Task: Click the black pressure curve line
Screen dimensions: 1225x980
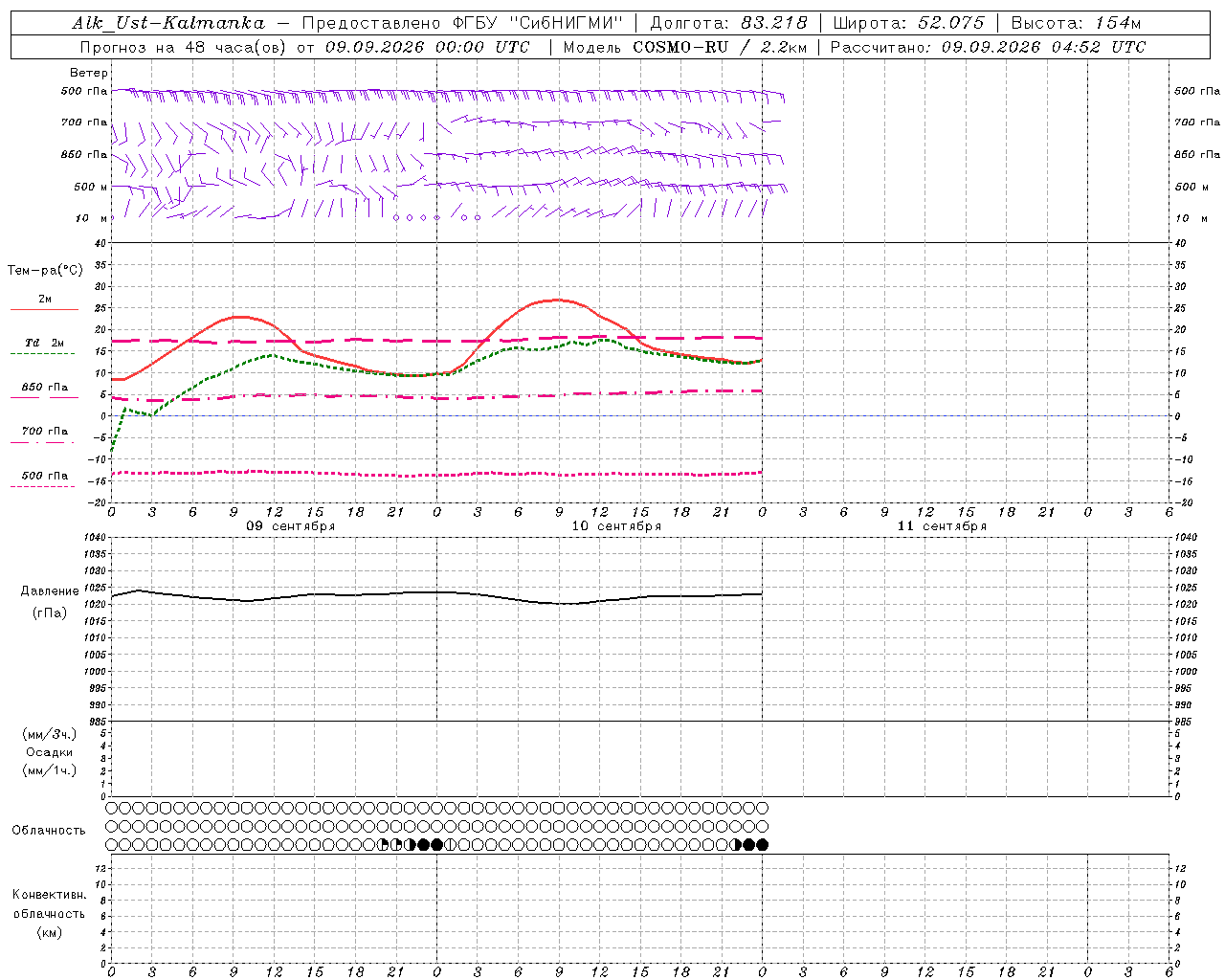Action: 436,595
